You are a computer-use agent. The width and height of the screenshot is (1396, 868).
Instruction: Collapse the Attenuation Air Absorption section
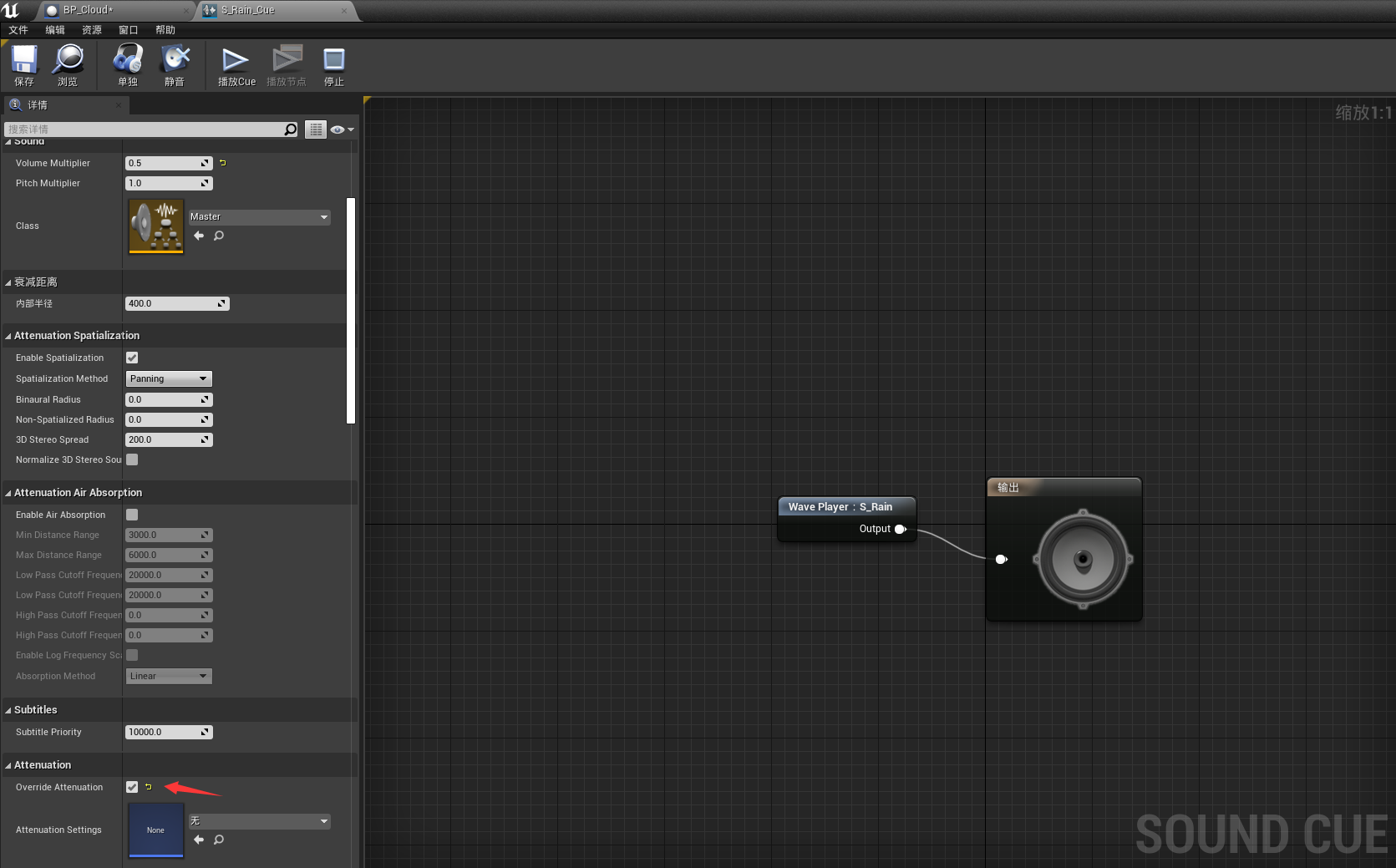point(8,493)
